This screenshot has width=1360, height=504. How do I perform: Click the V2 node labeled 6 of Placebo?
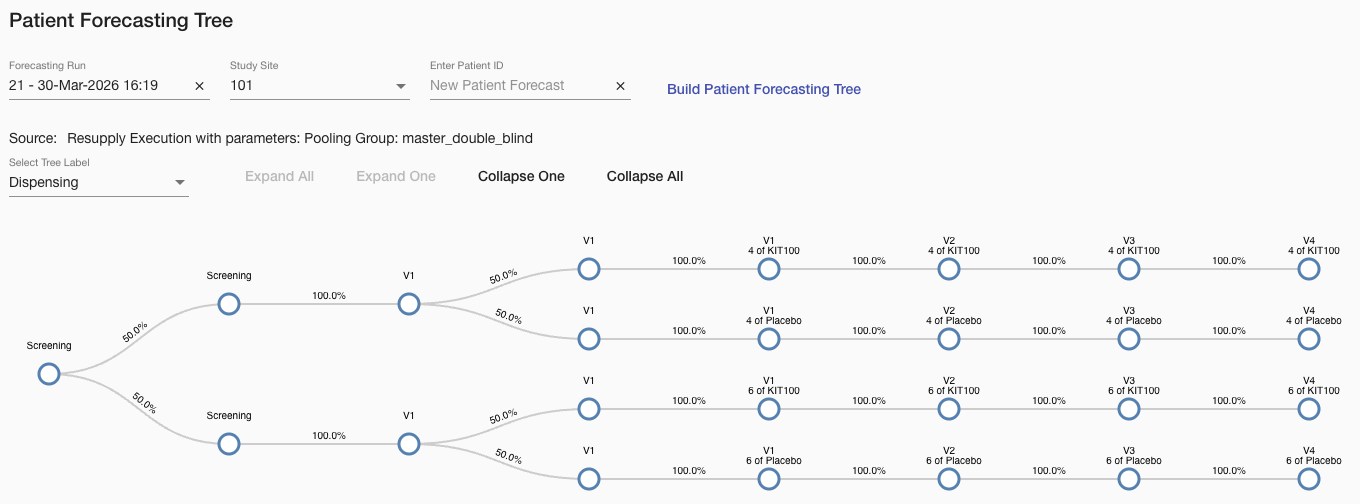tap(948, 479)
